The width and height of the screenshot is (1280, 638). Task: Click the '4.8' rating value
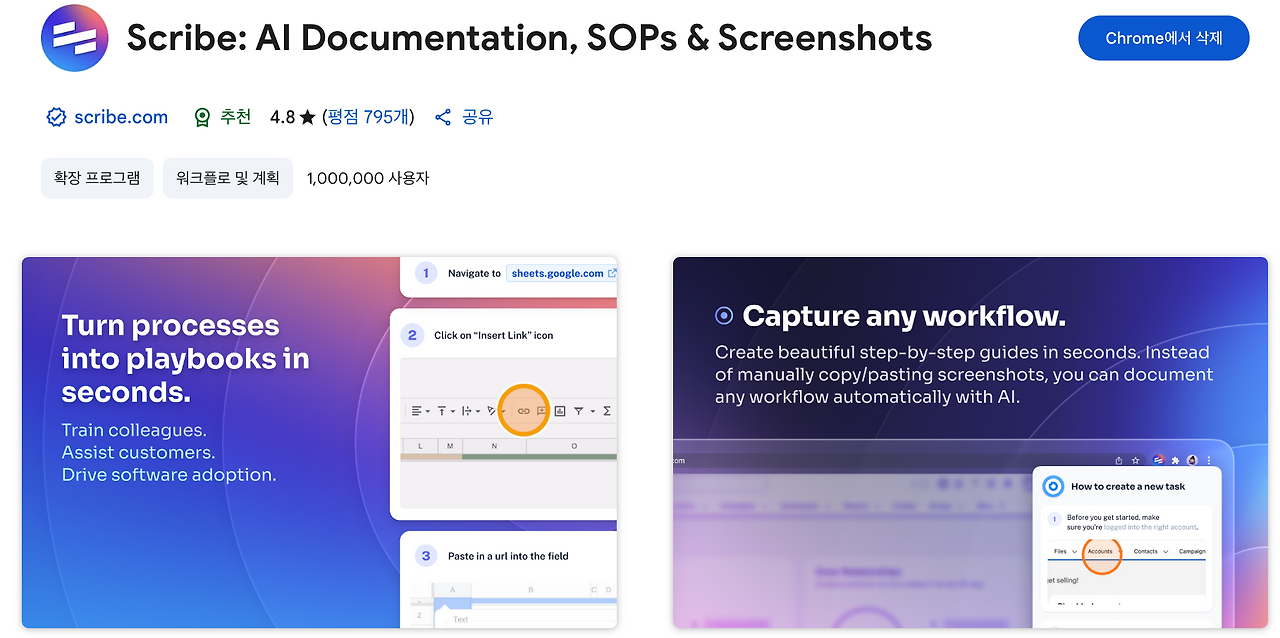(282, 117)
